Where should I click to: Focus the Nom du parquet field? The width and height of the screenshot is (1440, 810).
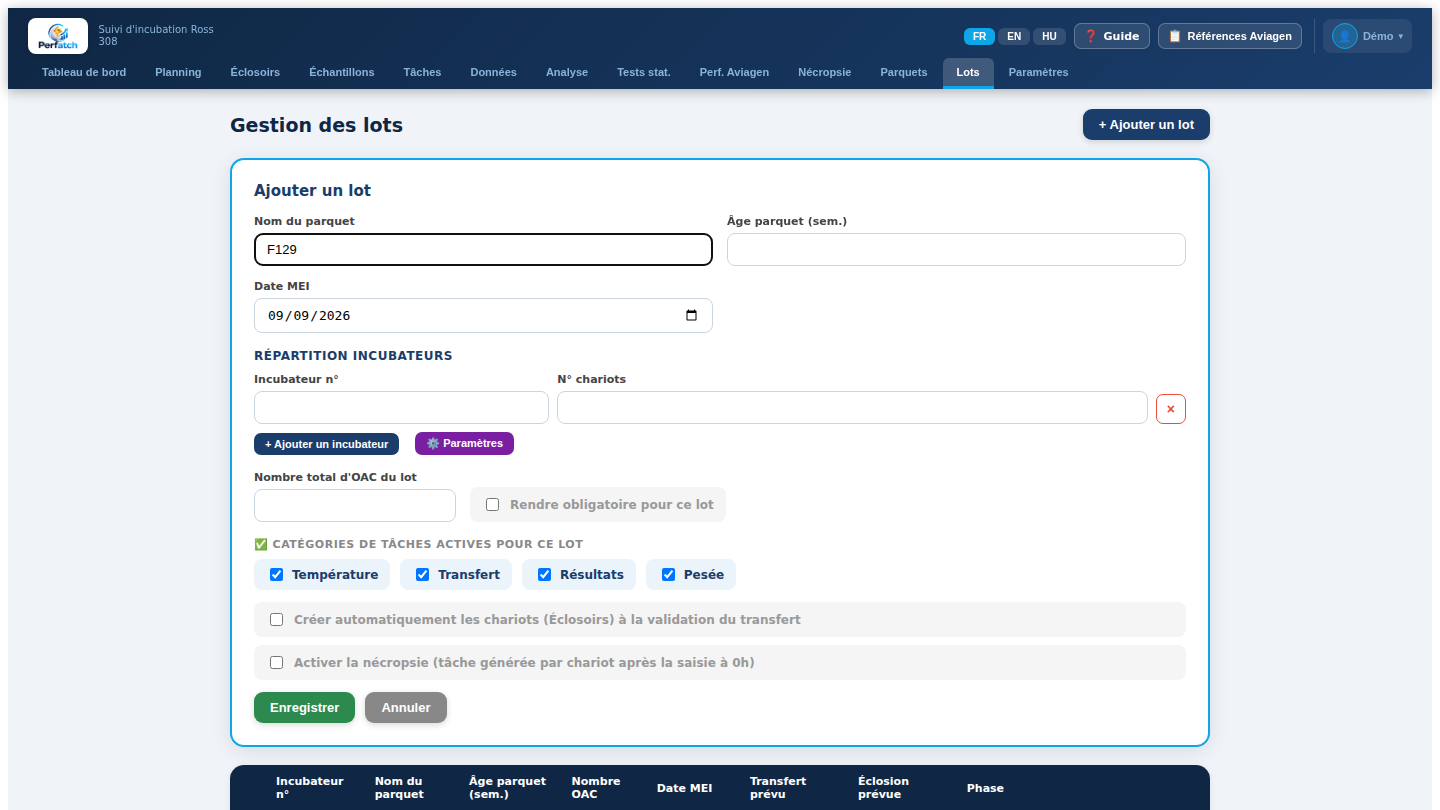483,249
